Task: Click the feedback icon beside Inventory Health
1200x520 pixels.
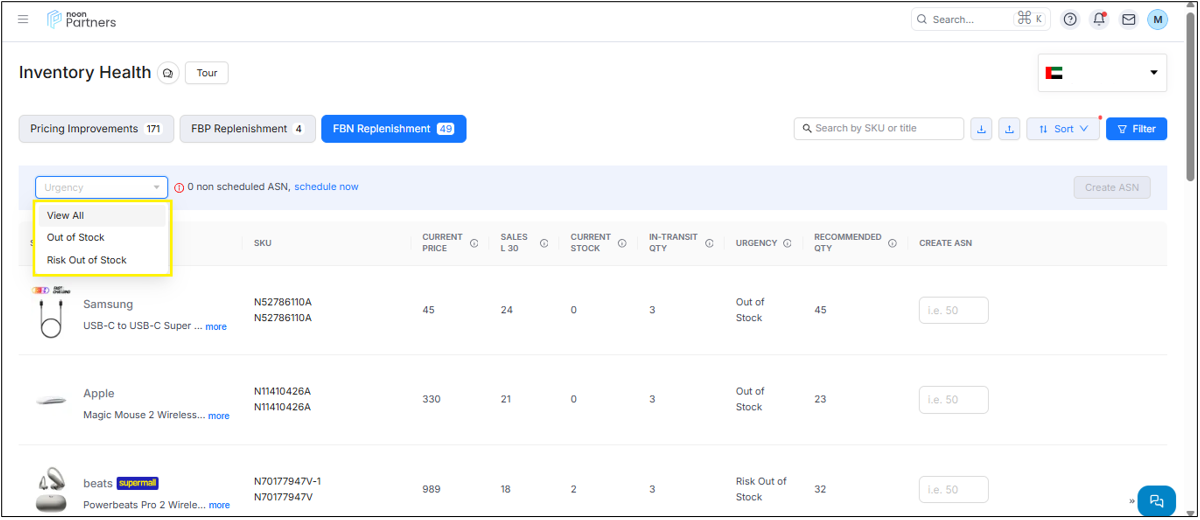Action: 168,73
